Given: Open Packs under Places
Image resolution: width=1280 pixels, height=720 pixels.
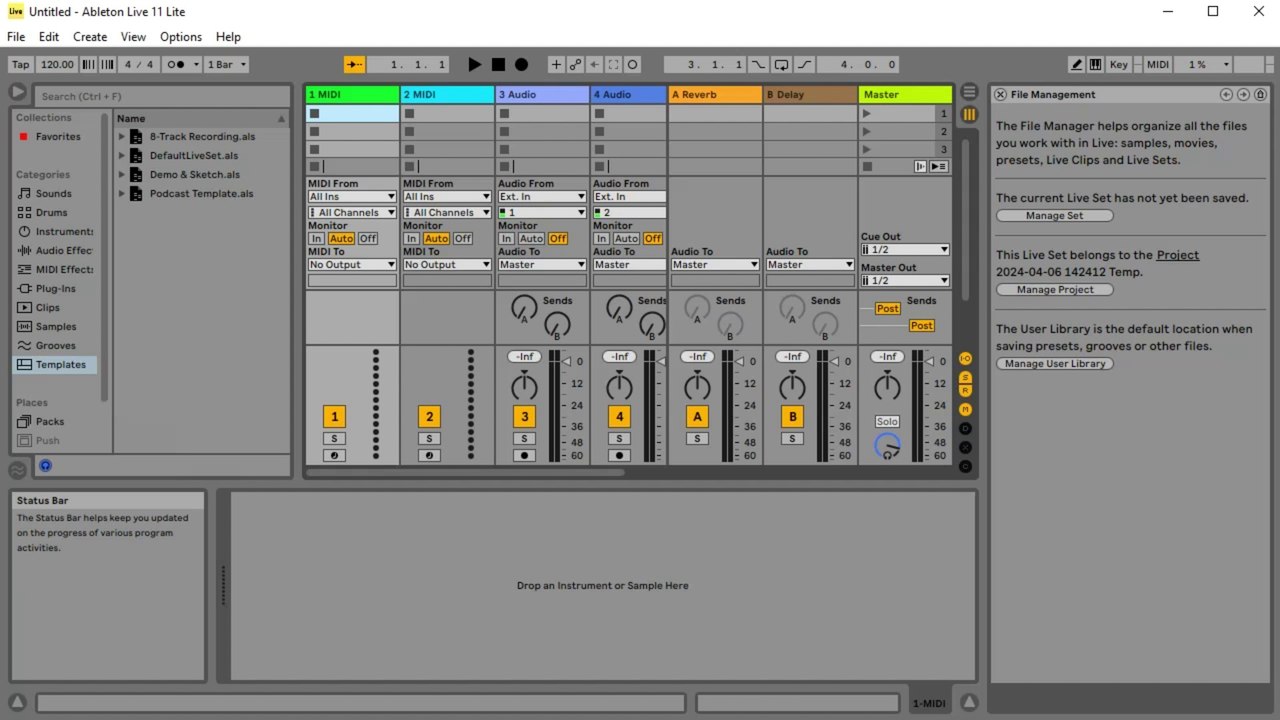Looking at the screenshot, I should point(50,421).
